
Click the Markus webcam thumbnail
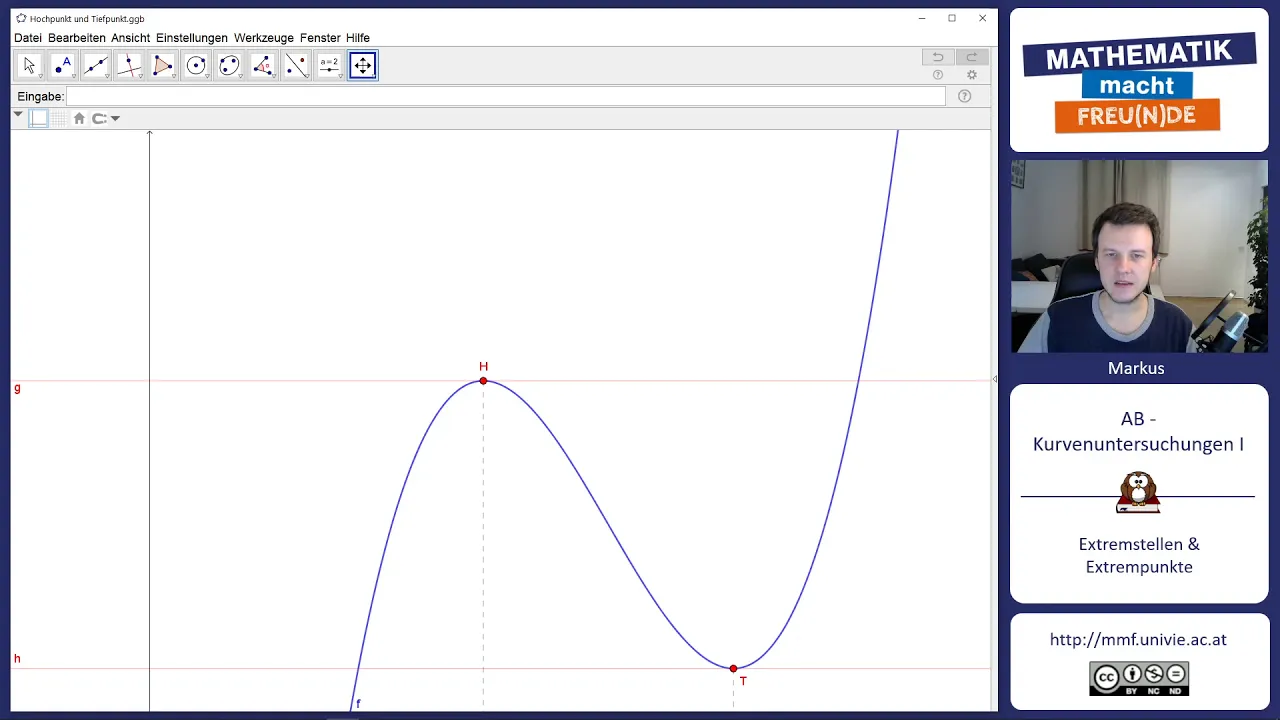1139,256
